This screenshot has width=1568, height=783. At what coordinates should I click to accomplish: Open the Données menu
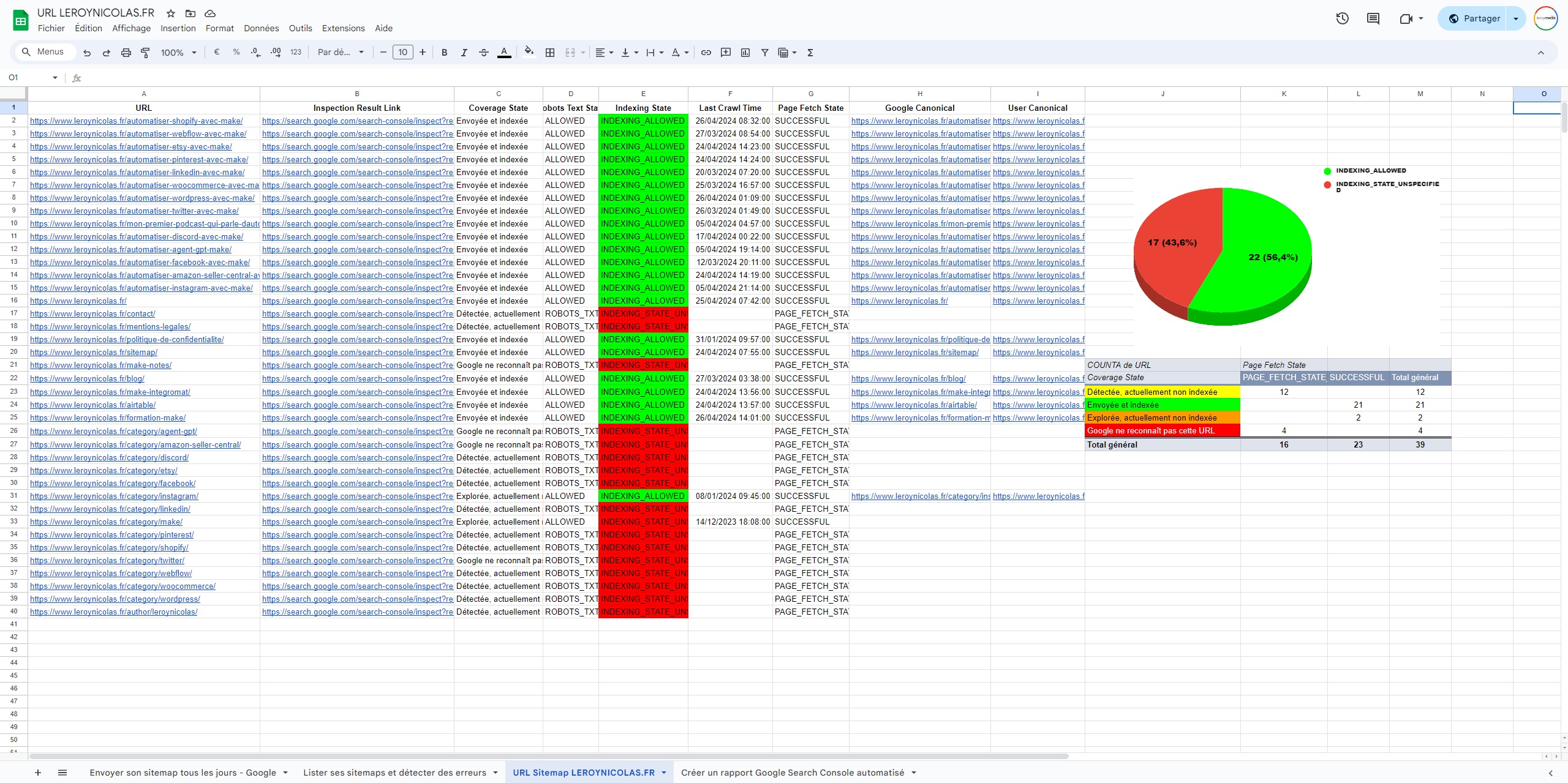coord(261,28)
